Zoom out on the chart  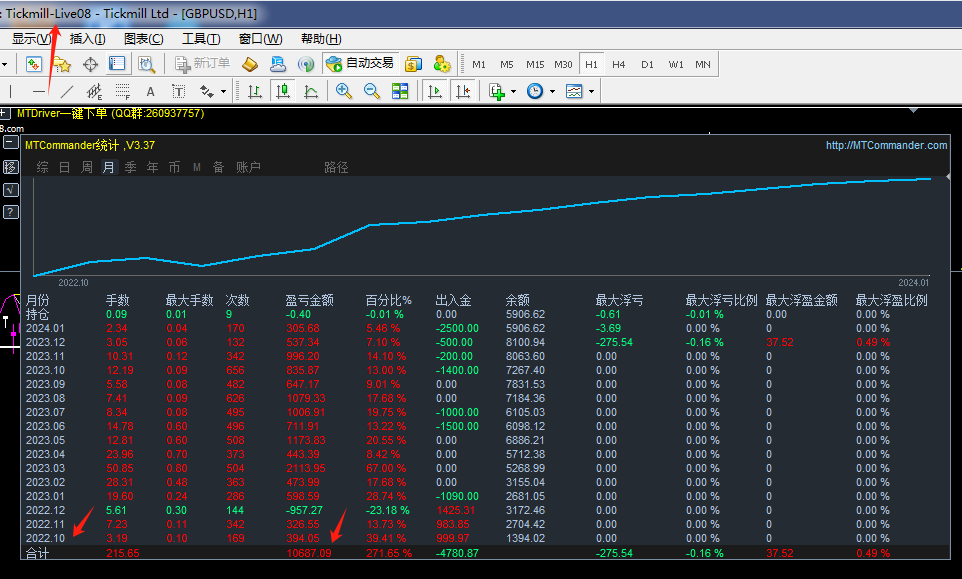coord(372,92)
